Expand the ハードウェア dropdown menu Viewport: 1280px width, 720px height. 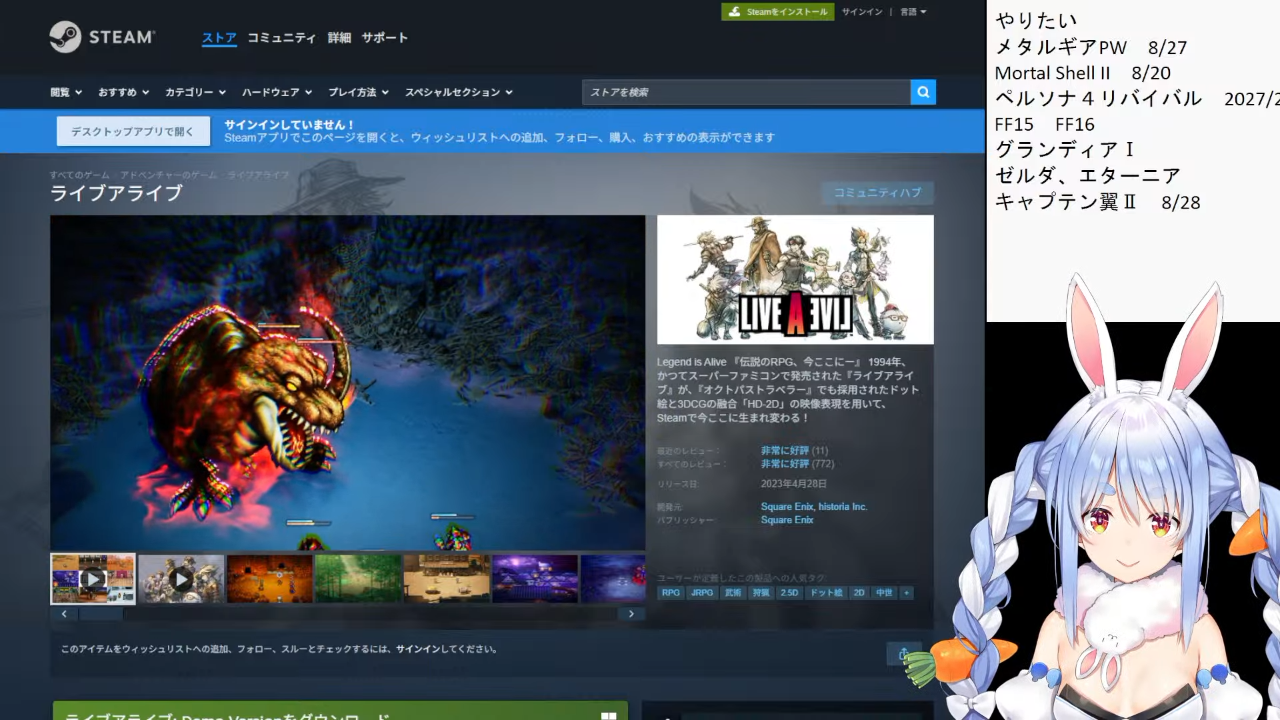tap(277, 92)
